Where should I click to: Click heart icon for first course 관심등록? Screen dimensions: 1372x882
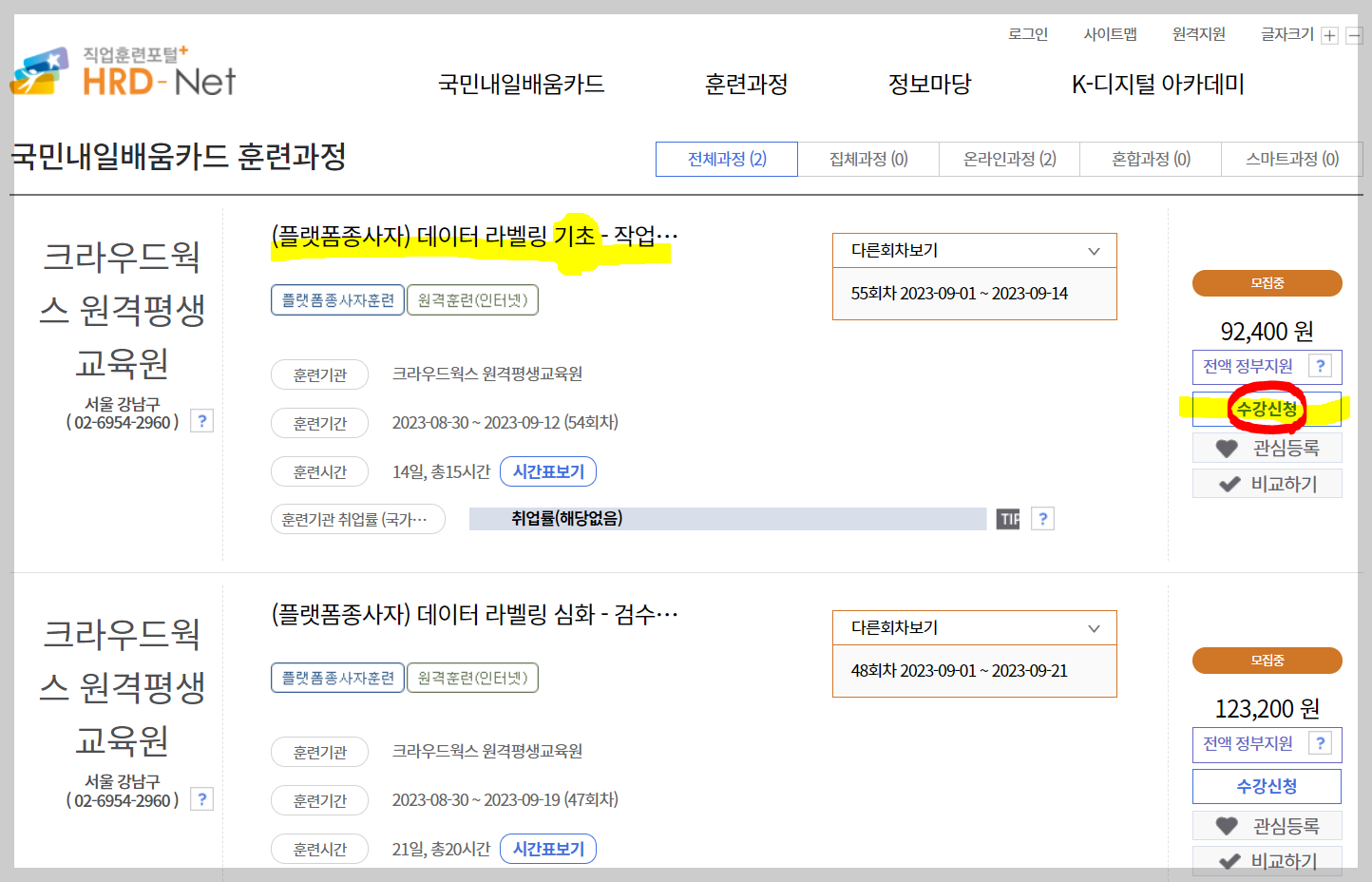pos(1227,448)
